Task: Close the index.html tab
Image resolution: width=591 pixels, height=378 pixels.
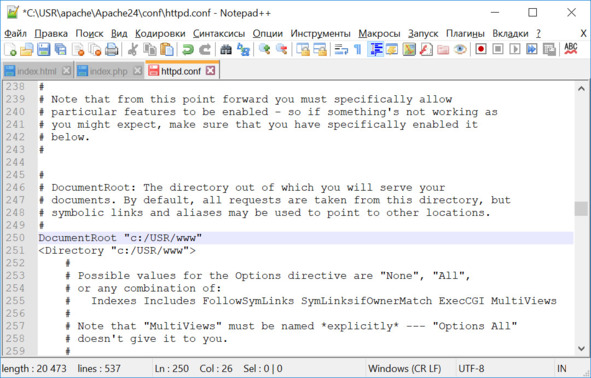Action: pos(67,70)
